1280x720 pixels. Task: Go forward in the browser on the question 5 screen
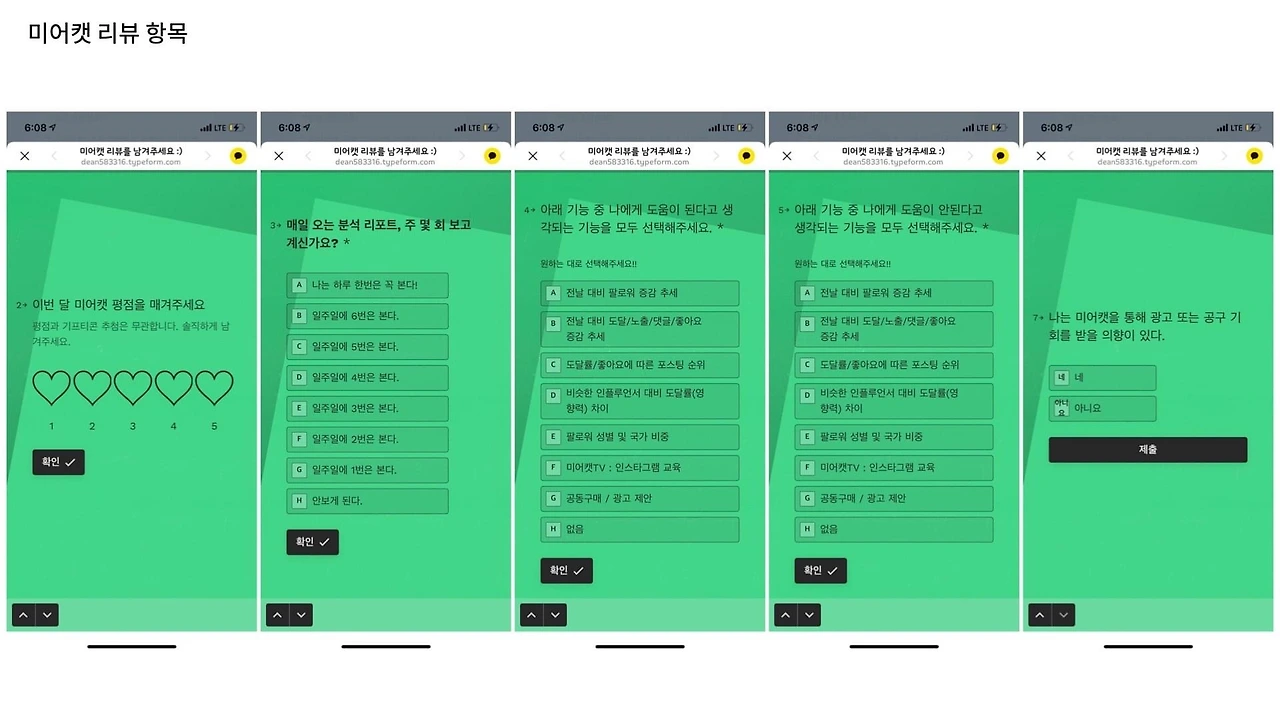(x=970, y=156)
